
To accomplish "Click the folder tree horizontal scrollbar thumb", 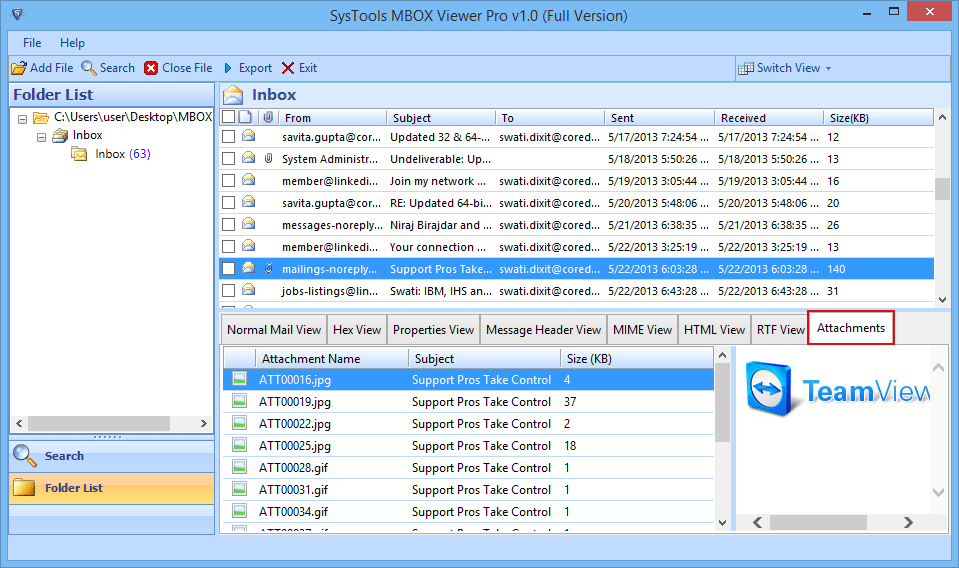I will [99, 423].
